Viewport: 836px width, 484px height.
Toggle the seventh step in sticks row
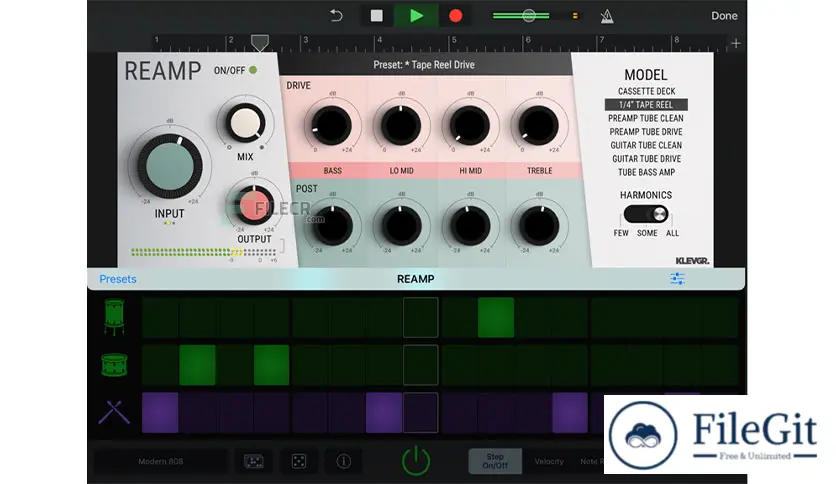coord(383,413)
